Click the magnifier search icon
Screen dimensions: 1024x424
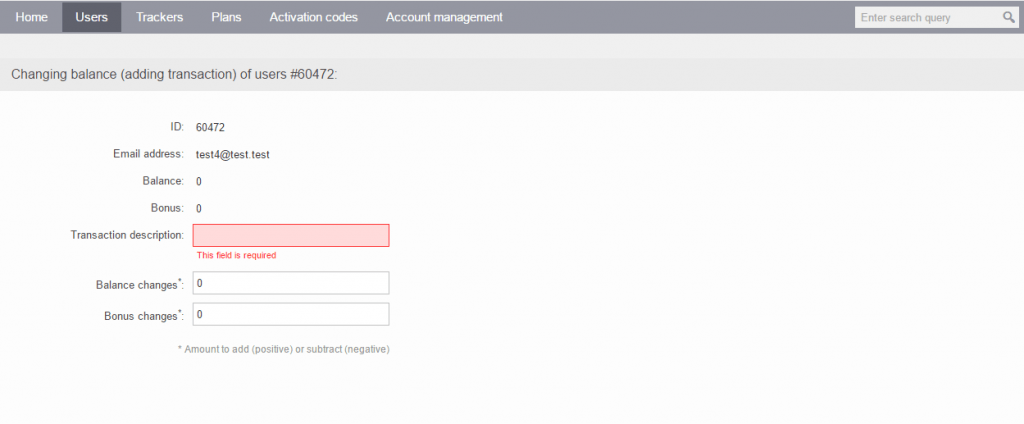coord(1009,18)
